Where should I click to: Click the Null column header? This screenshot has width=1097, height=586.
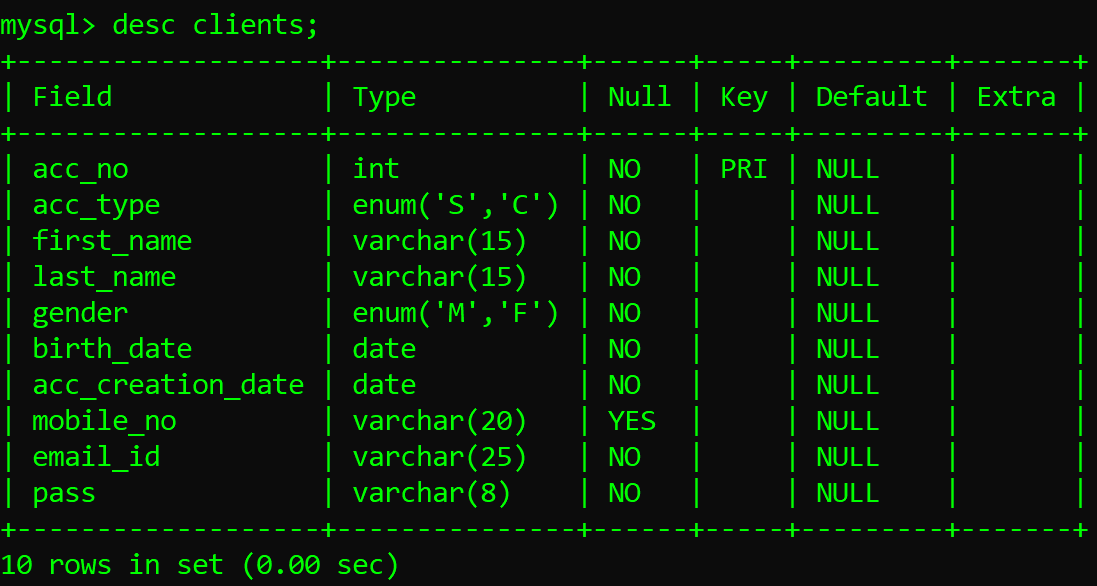click(639, 97)
